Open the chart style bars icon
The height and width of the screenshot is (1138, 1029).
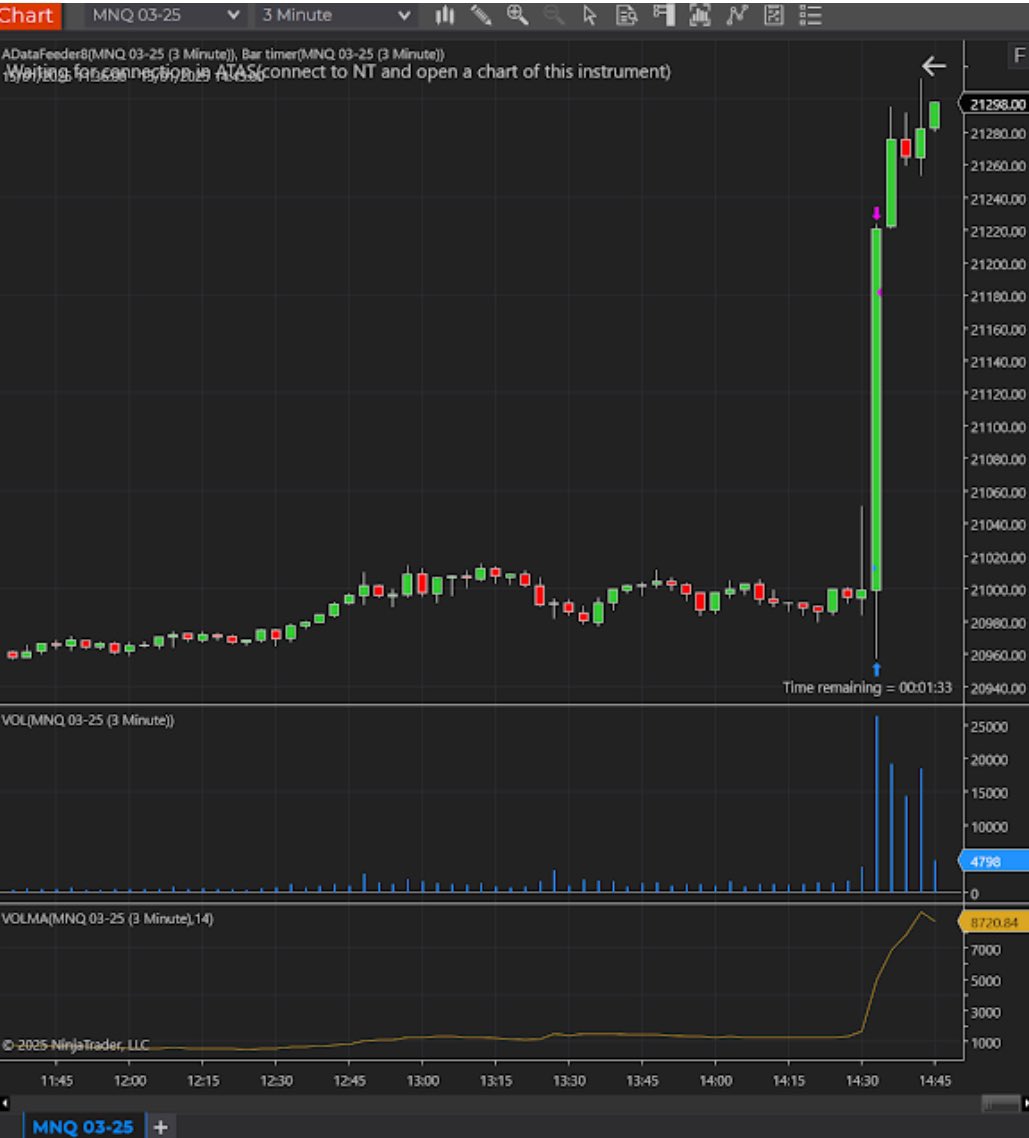click(444, 15)
